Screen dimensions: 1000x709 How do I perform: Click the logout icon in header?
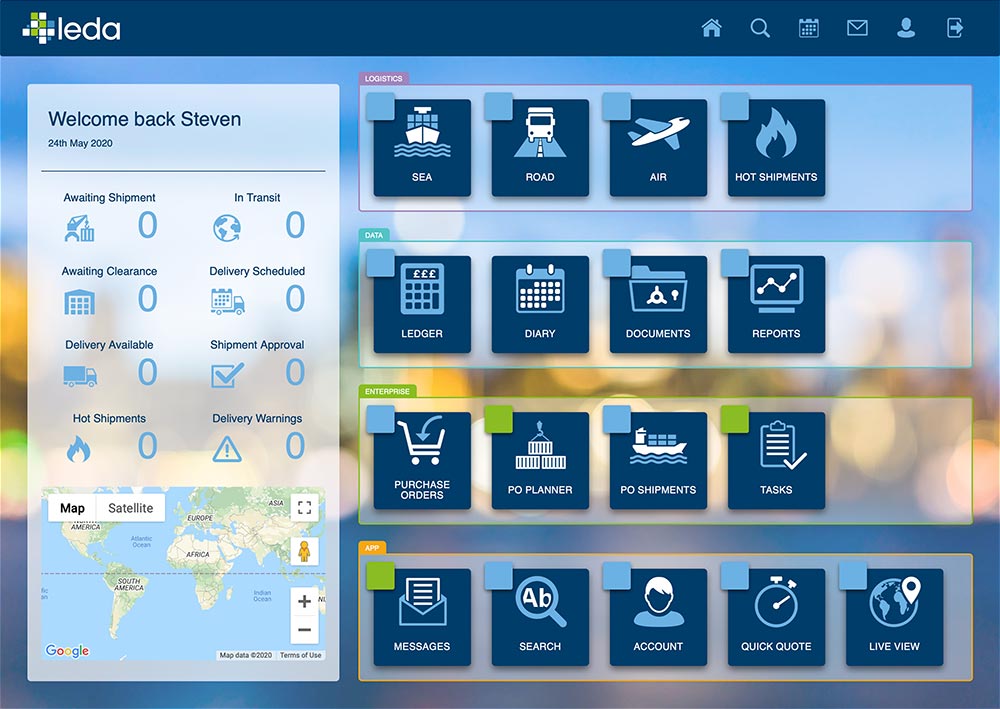pos(955,28)
